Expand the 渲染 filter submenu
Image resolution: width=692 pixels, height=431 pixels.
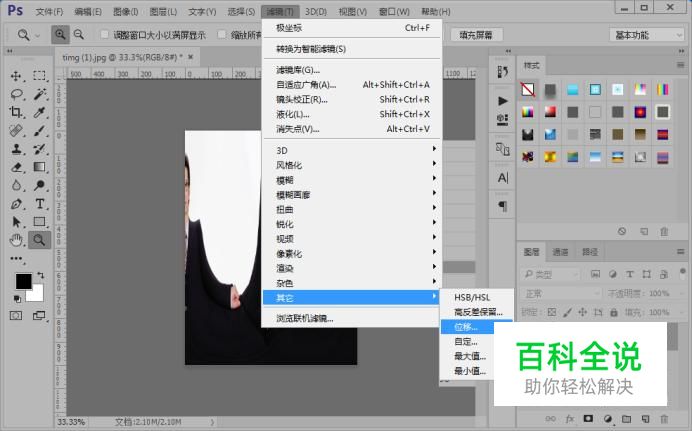click(352, 268)
